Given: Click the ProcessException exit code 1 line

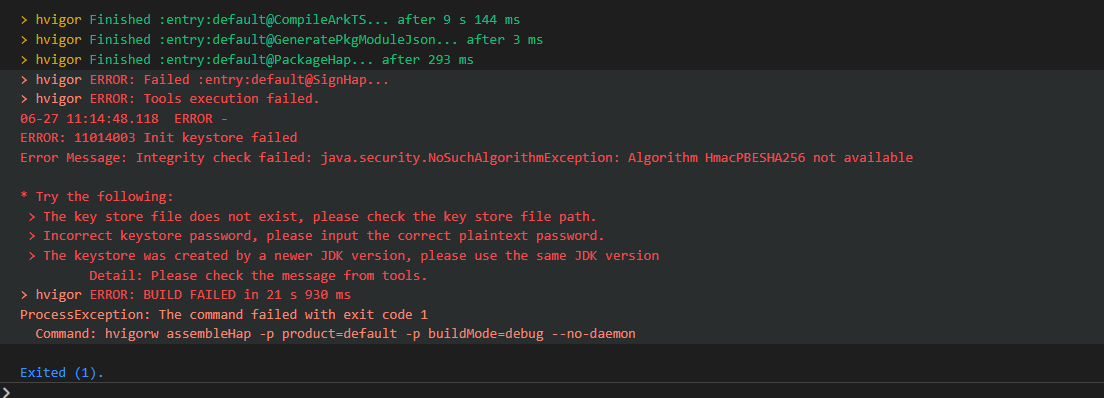Looking at the screenshot, I should pyautogui.click(x=224, y=314).
